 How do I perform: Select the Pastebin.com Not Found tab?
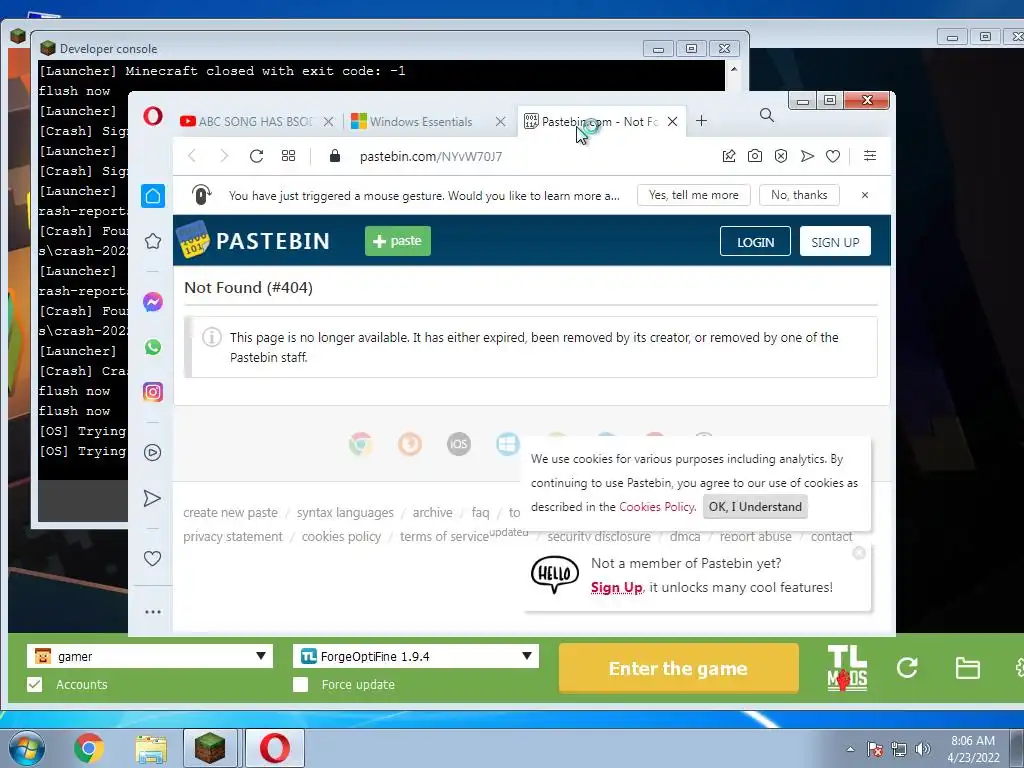click(x=592, y=121)
